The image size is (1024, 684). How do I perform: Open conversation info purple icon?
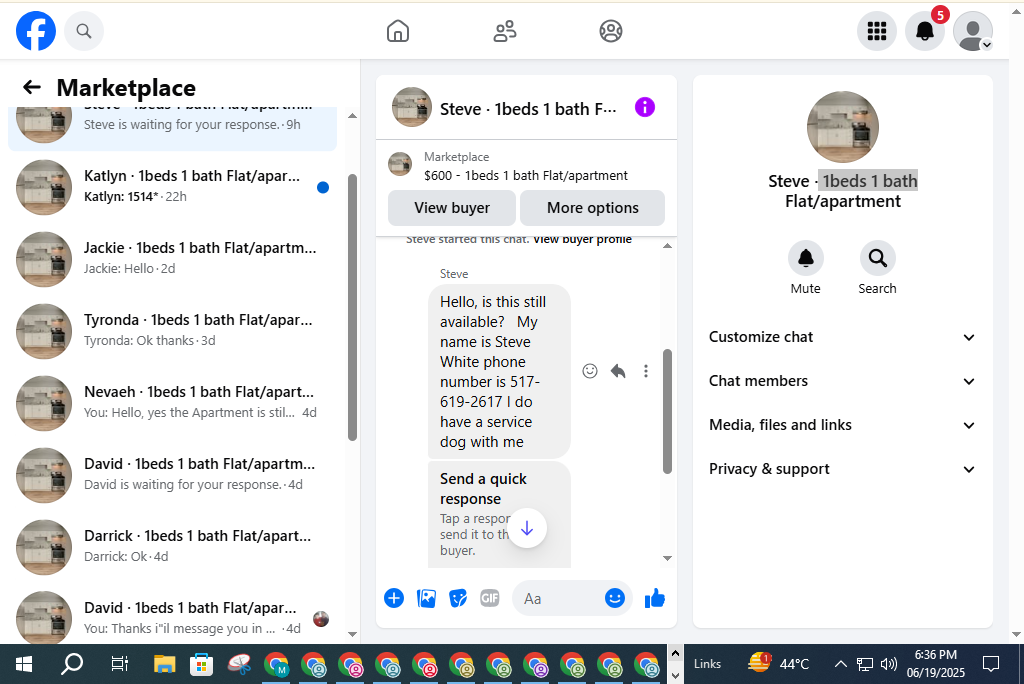(x=645, y=107)
